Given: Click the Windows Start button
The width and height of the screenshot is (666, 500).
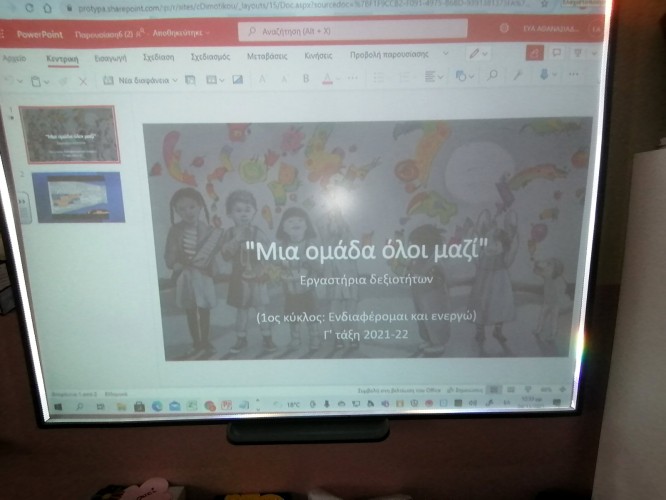Looking at the screenshot, I should pyautogui.click(x=56, y=406).
